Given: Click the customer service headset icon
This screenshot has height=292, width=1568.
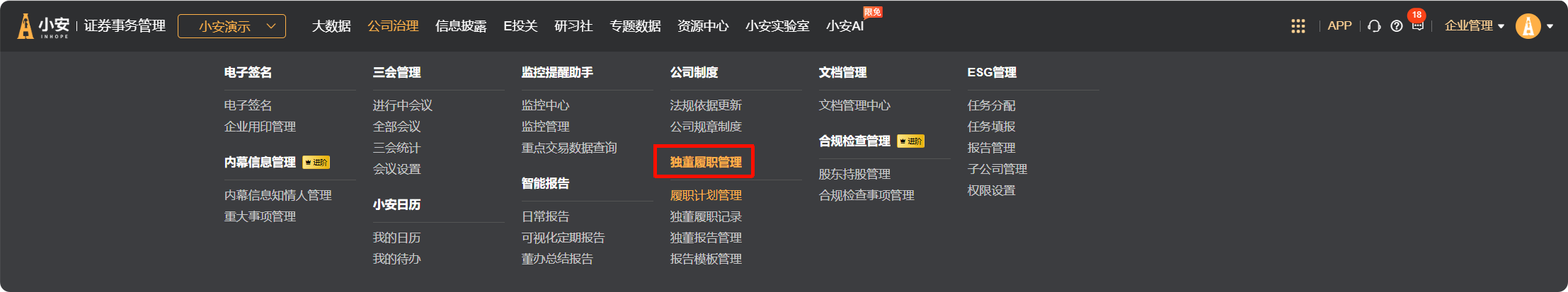Looking at the screenshot, I should tap(1374, 26).
